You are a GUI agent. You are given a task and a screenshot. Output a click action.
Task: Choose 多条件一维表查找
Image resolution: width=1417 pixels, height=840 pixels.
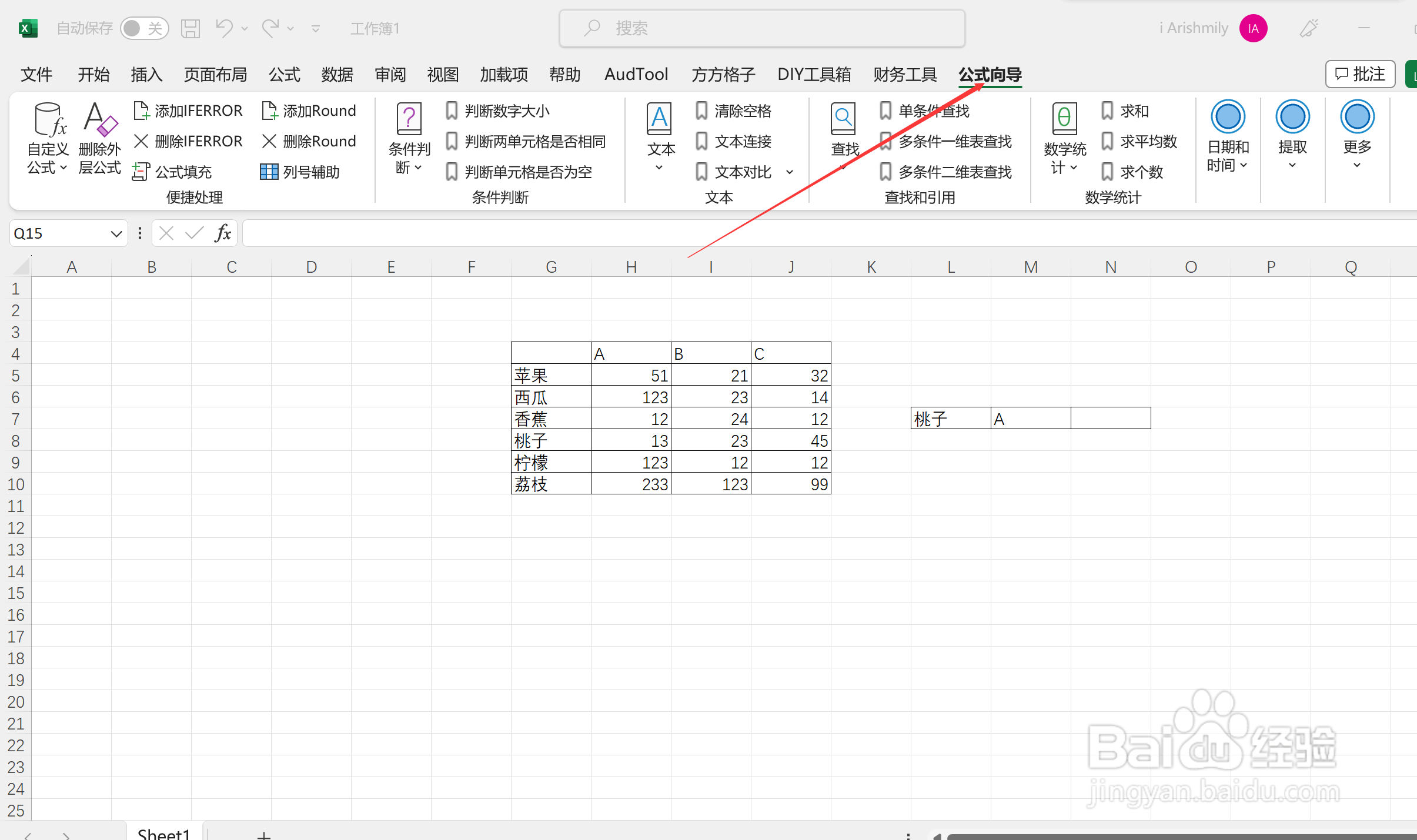pyautogui.click(x=946, y=141)
